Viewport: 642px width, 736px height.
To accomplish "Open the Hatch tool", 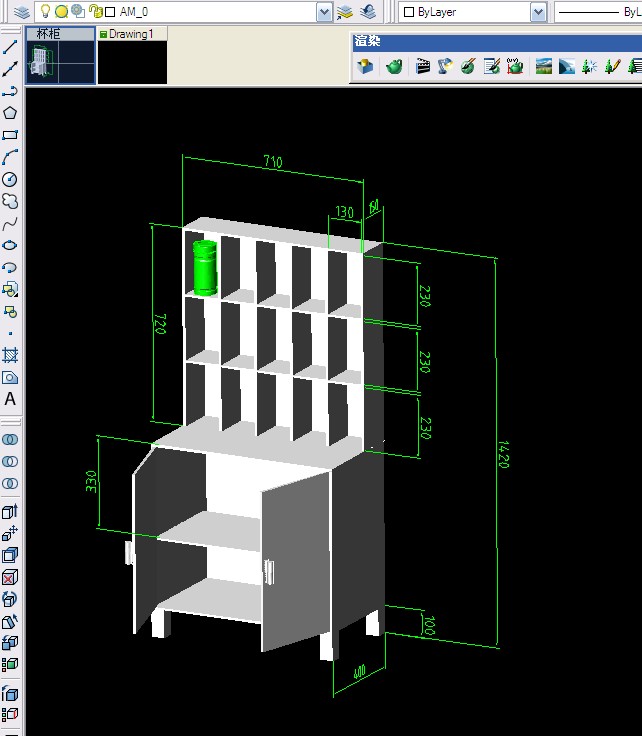I will tap(10, 355).
